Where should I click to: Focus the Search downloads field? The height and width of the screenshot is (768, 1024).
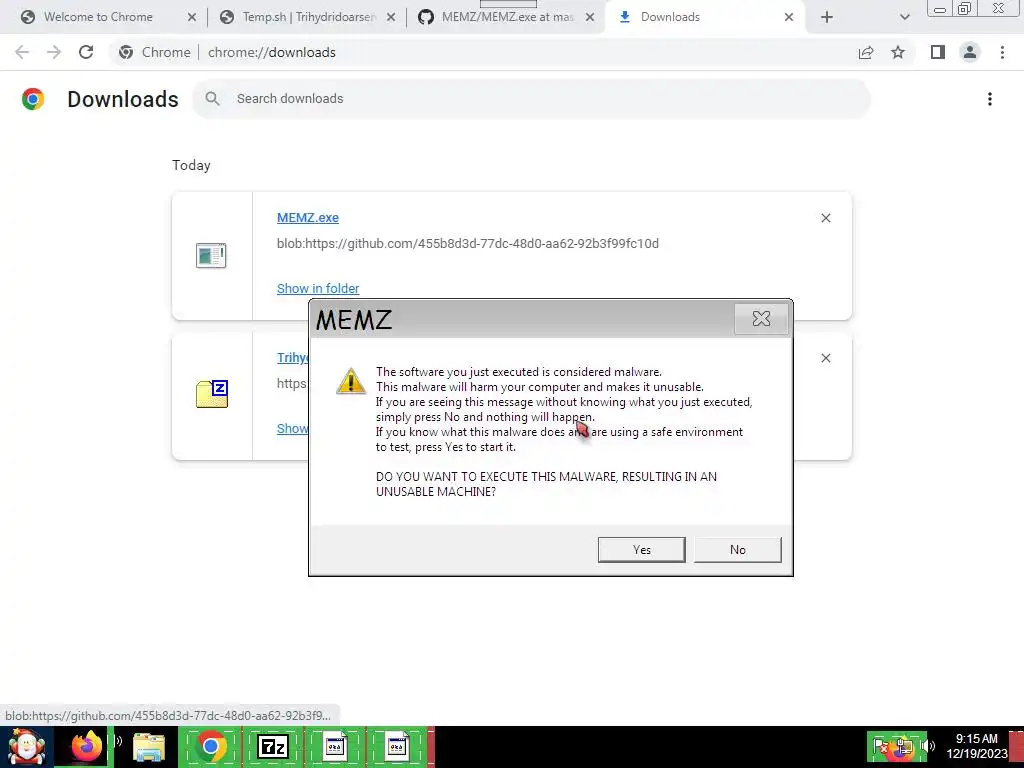(532, 99)
